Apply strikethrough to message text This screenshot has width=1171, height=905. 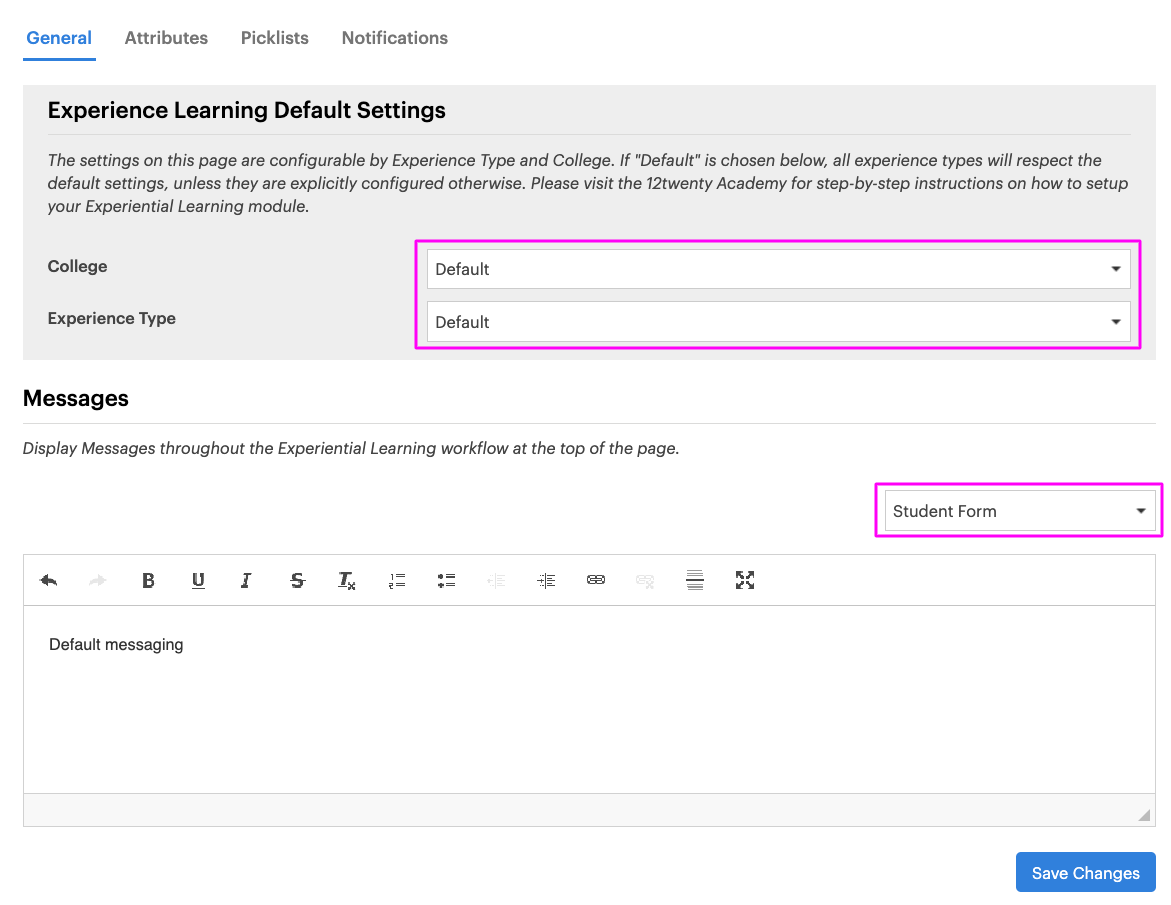(x=297, y=580)
